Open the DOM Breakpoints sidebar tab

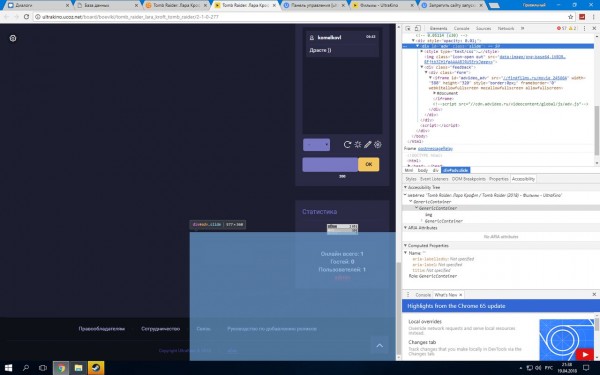468,179
